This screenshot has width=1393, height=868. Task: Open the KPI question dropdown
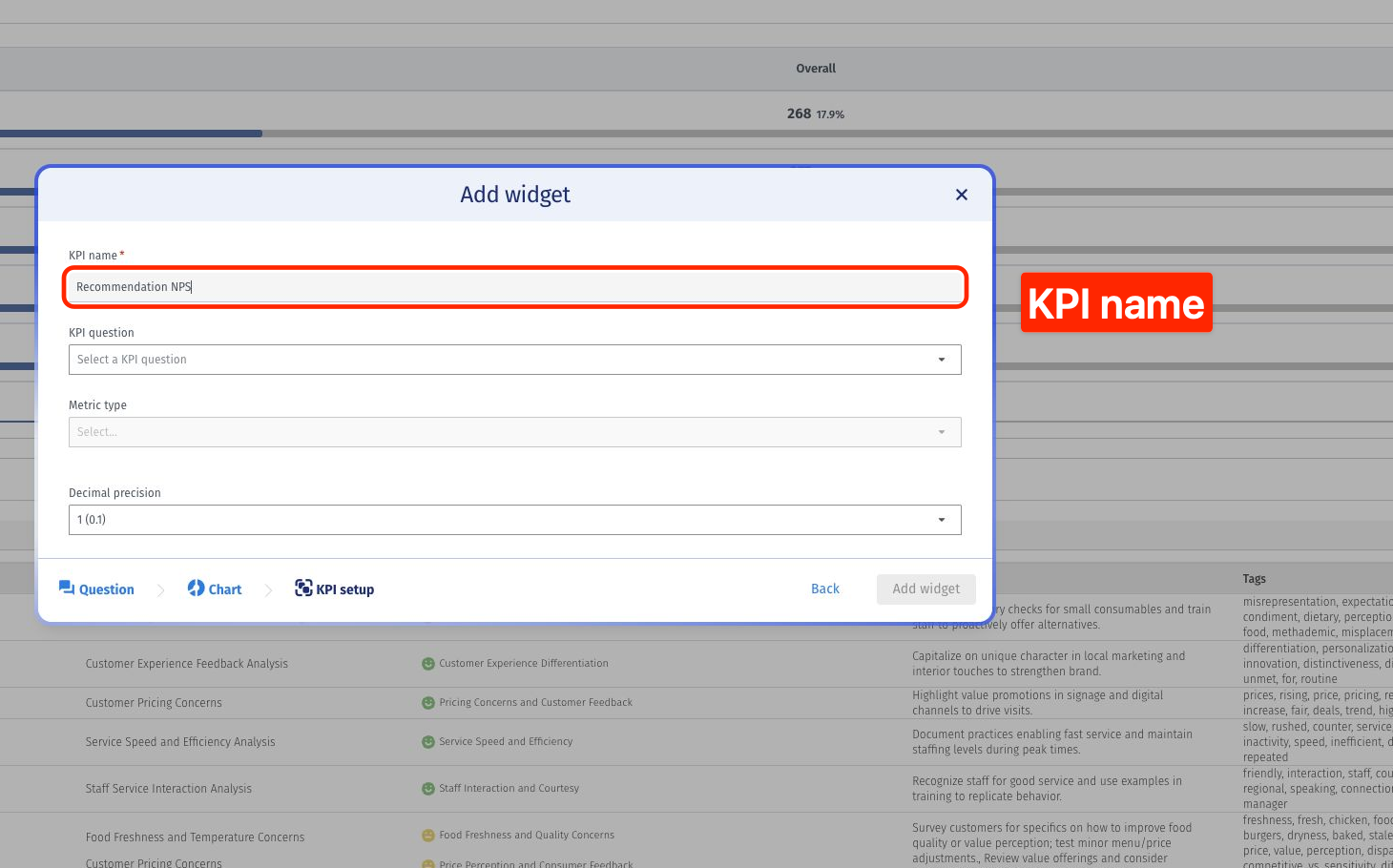(515, 360)
